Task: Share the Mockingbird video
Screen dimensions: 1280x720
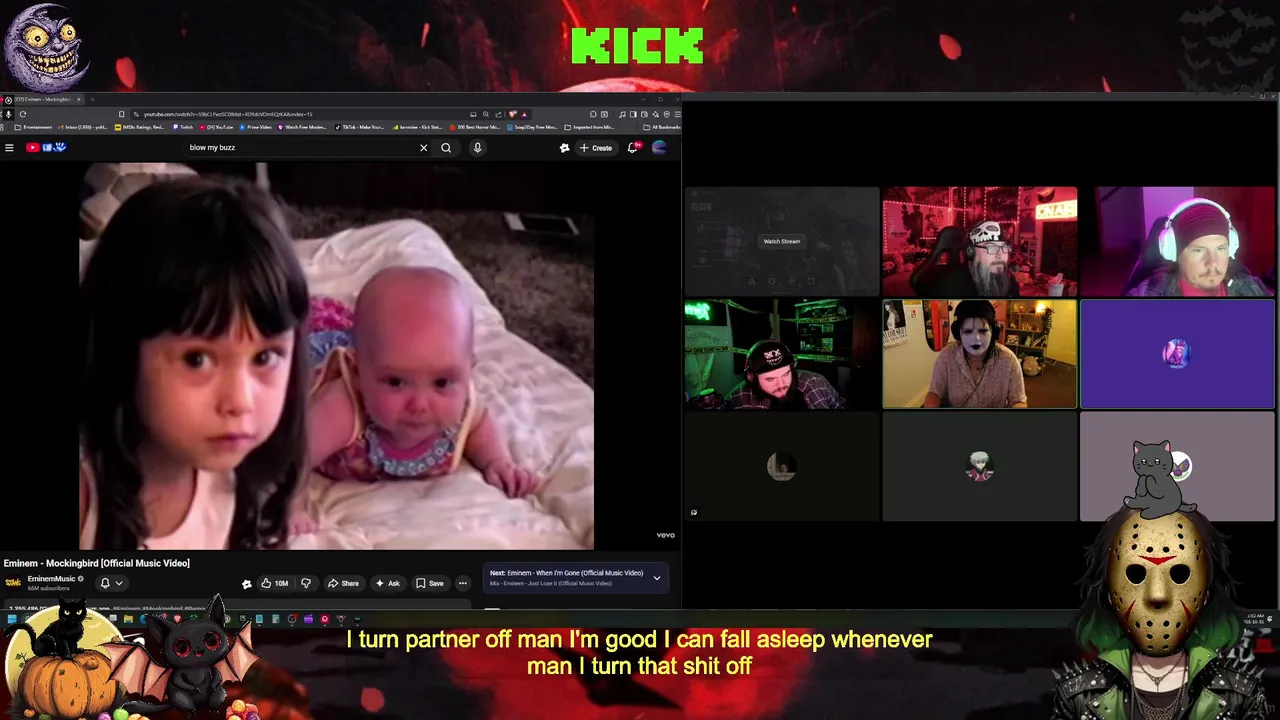Action: click(x=344, y=583)
